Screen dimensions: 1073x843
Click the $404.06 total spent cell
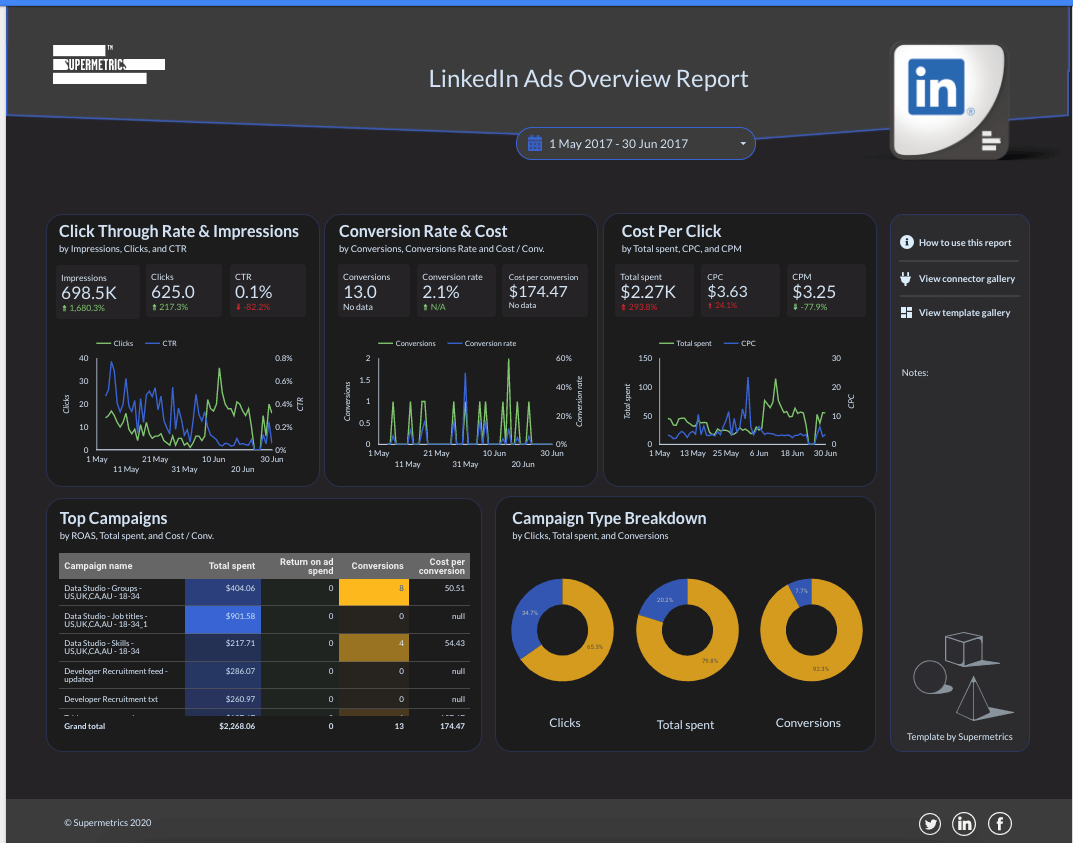click(223, 592)
